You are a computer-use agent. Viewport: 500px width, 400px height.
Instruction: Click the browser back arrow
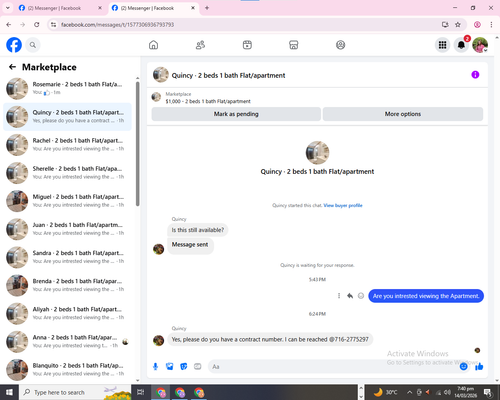click(x=9, y=25)
